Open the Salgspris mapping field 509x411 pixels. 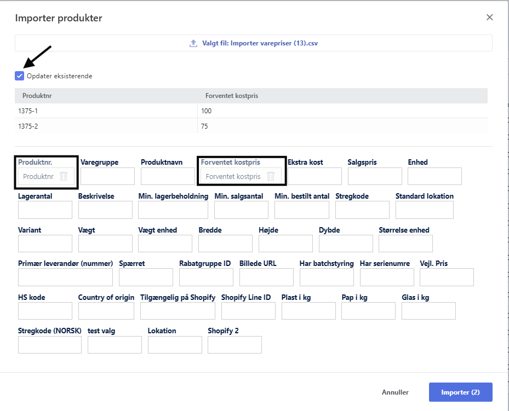coord(375,176)
